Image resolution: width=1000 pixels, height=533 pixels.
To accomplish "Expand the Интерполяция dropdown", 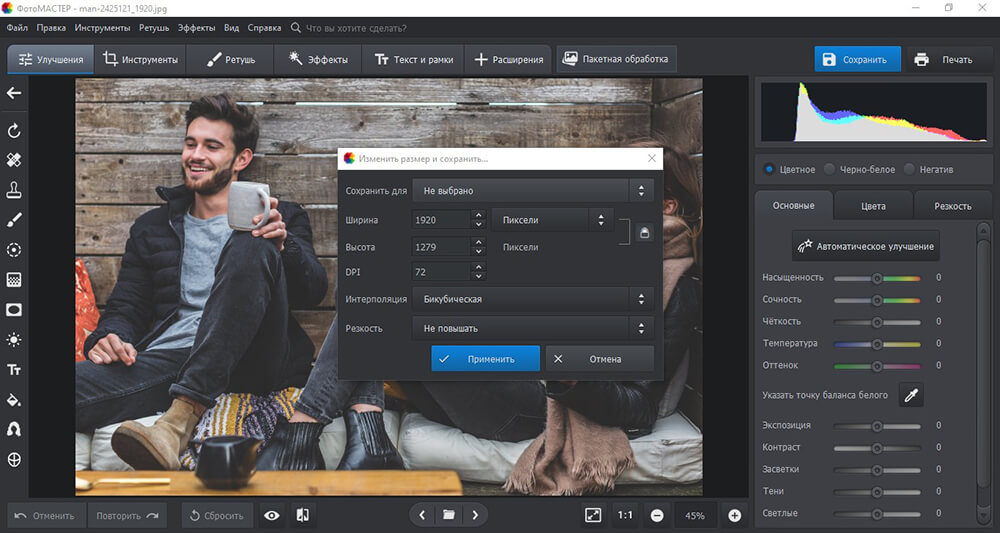I will 533,299.
